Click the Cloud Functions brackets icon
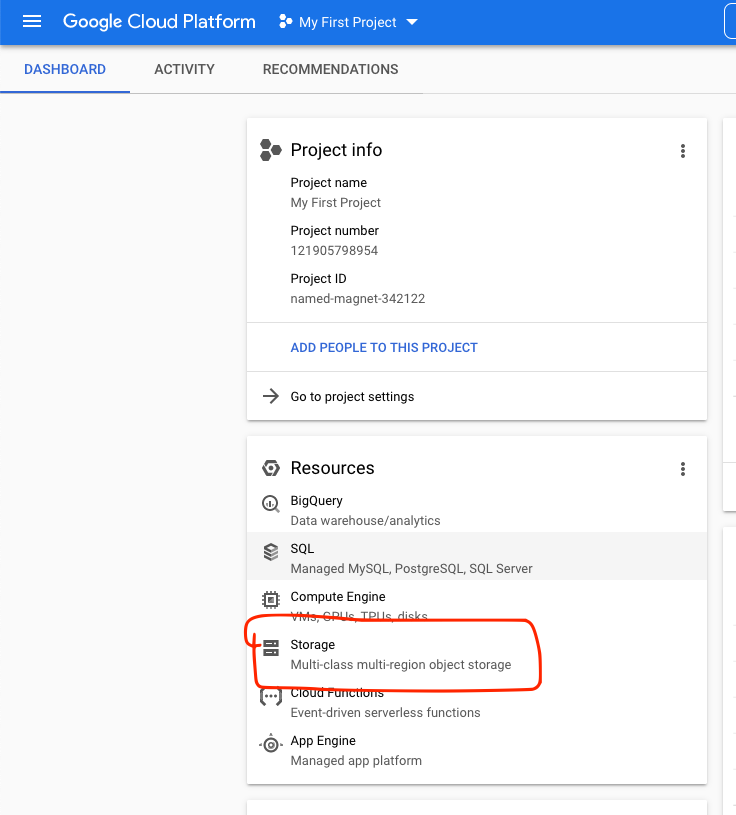Screen dimensions: 736x815 [270, 696]
